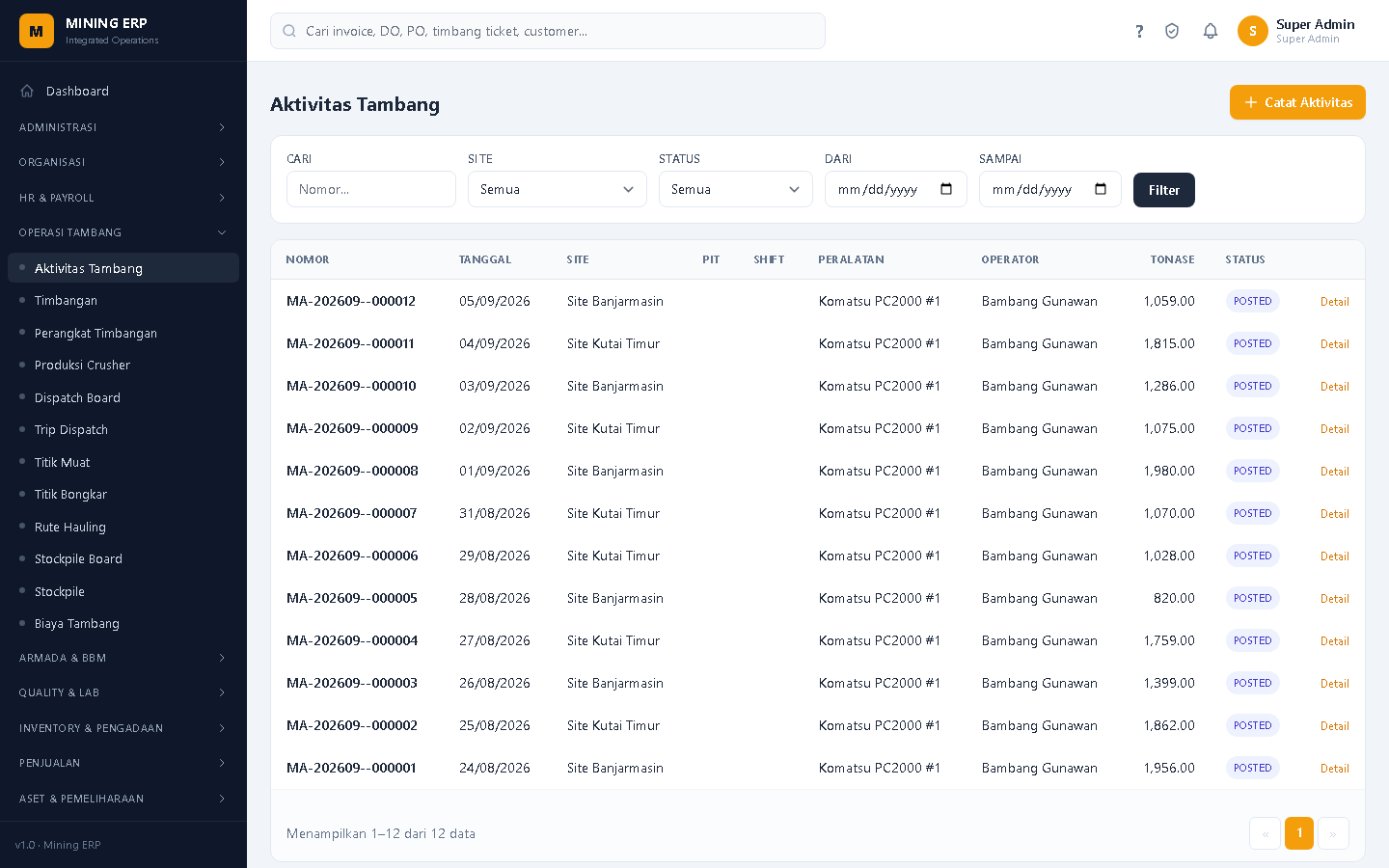Click the shield security icon
Screen dimensions: 1389x868
pyautogui.click(x=1172, y=31)
